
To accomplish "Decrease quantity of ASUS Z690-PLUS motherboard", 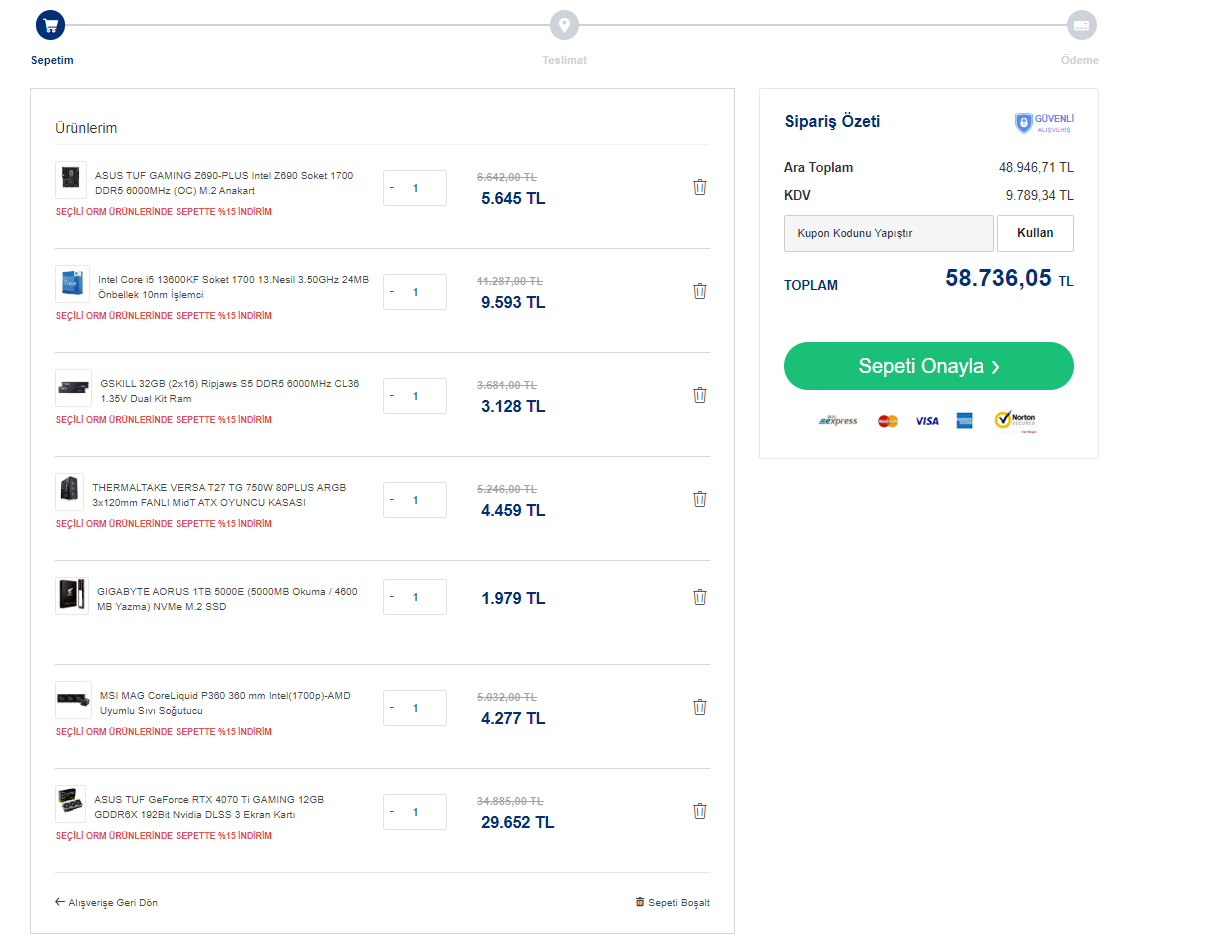I will (x=392, y=187).
